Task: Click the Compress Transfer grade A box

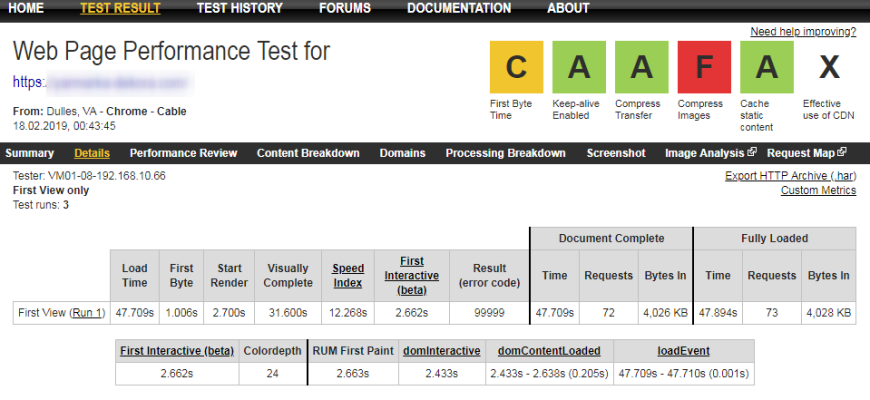Action: (x=641, y=67)
